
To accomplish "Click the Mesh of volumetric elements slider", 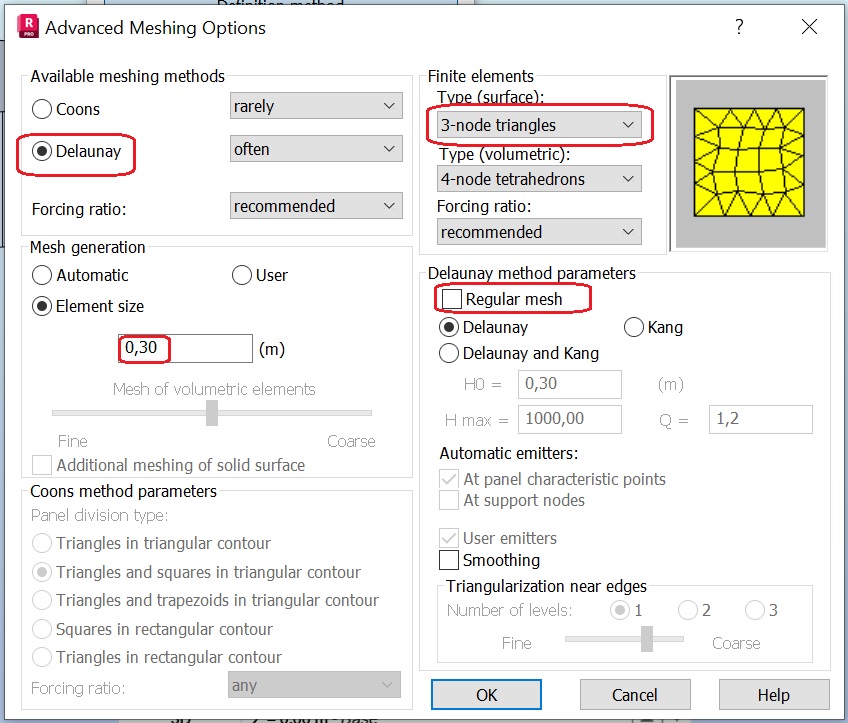I will (x=212, y=413).
